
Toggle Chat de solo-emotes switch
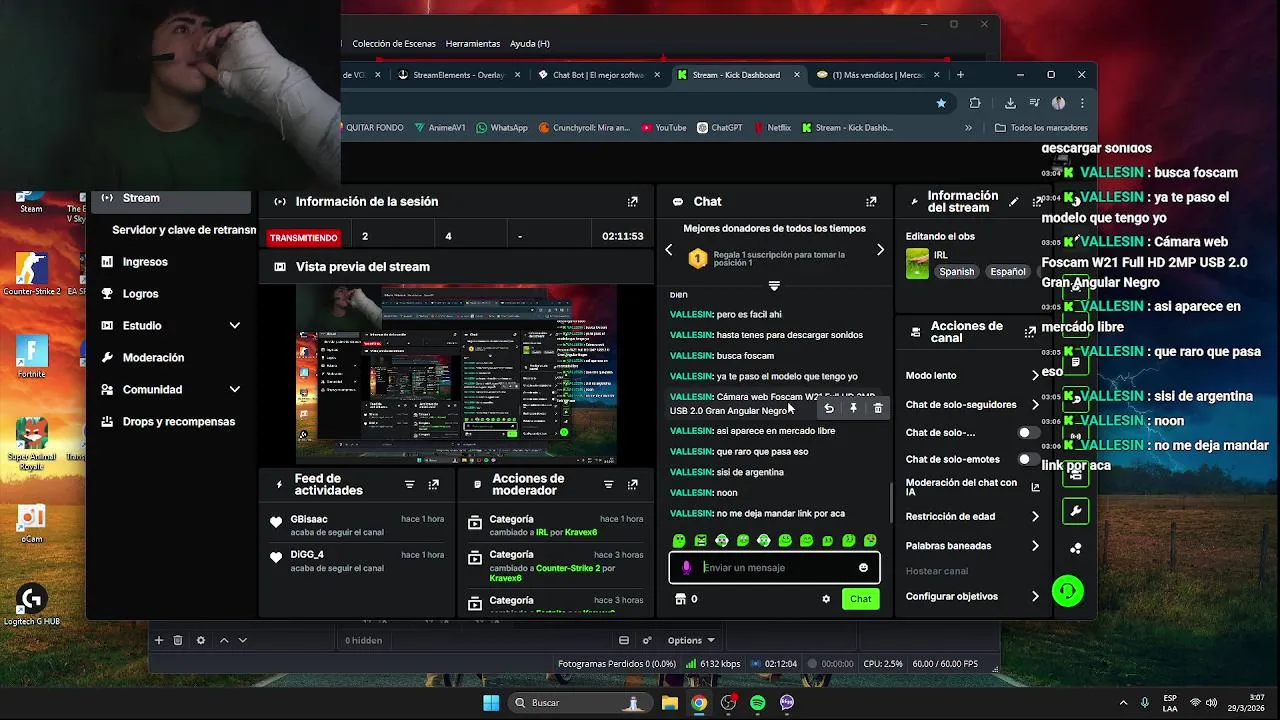point(1027,460)
